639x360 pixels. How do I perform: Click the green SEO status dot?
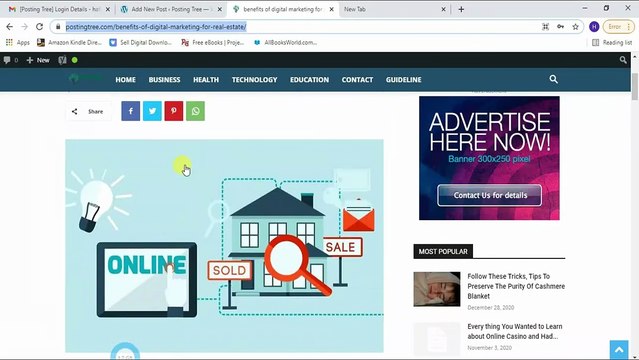click(x=75, y=60)
